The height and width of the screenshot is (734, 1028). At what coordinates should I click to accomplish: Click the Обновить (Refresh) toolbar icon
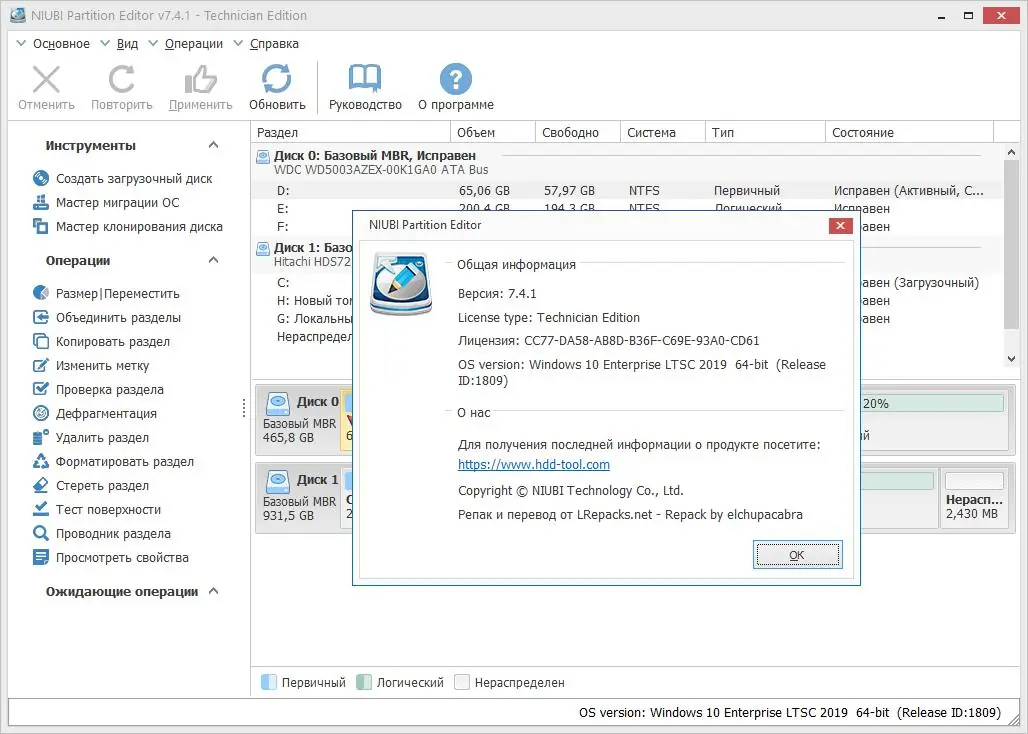277,79
